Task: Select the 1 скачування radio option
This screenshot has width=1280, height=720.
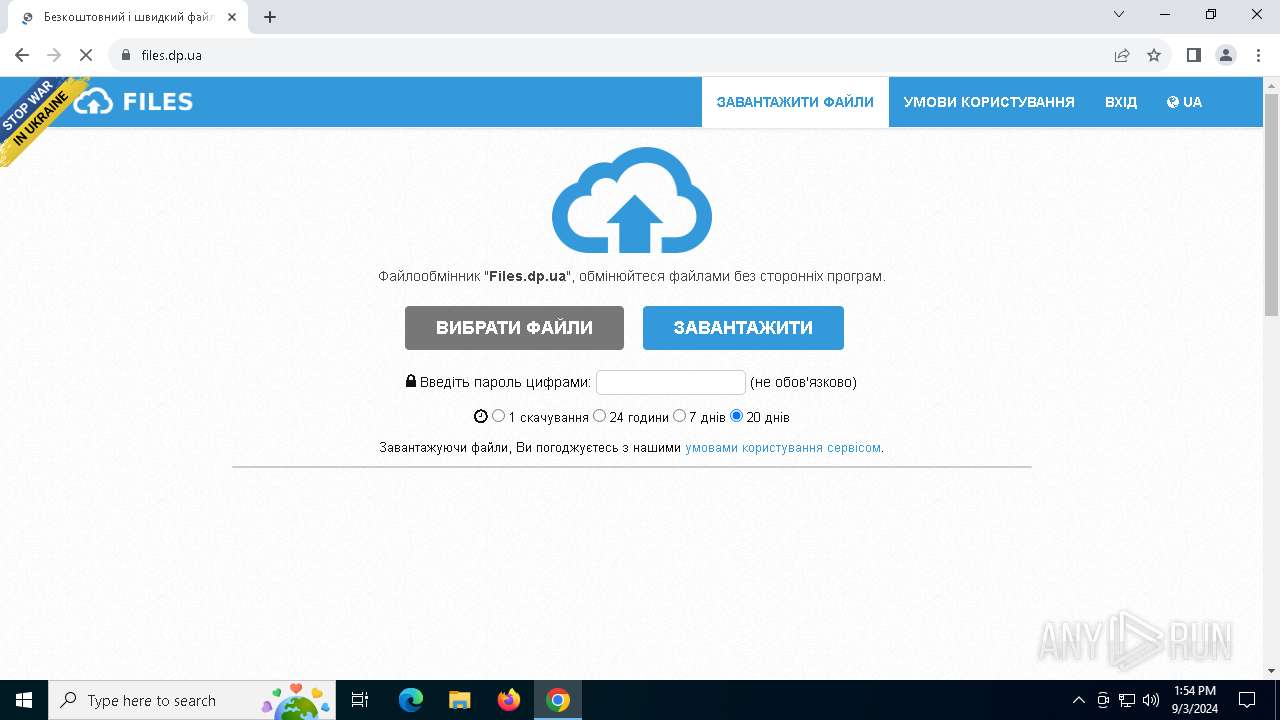Action: point(498,416)
